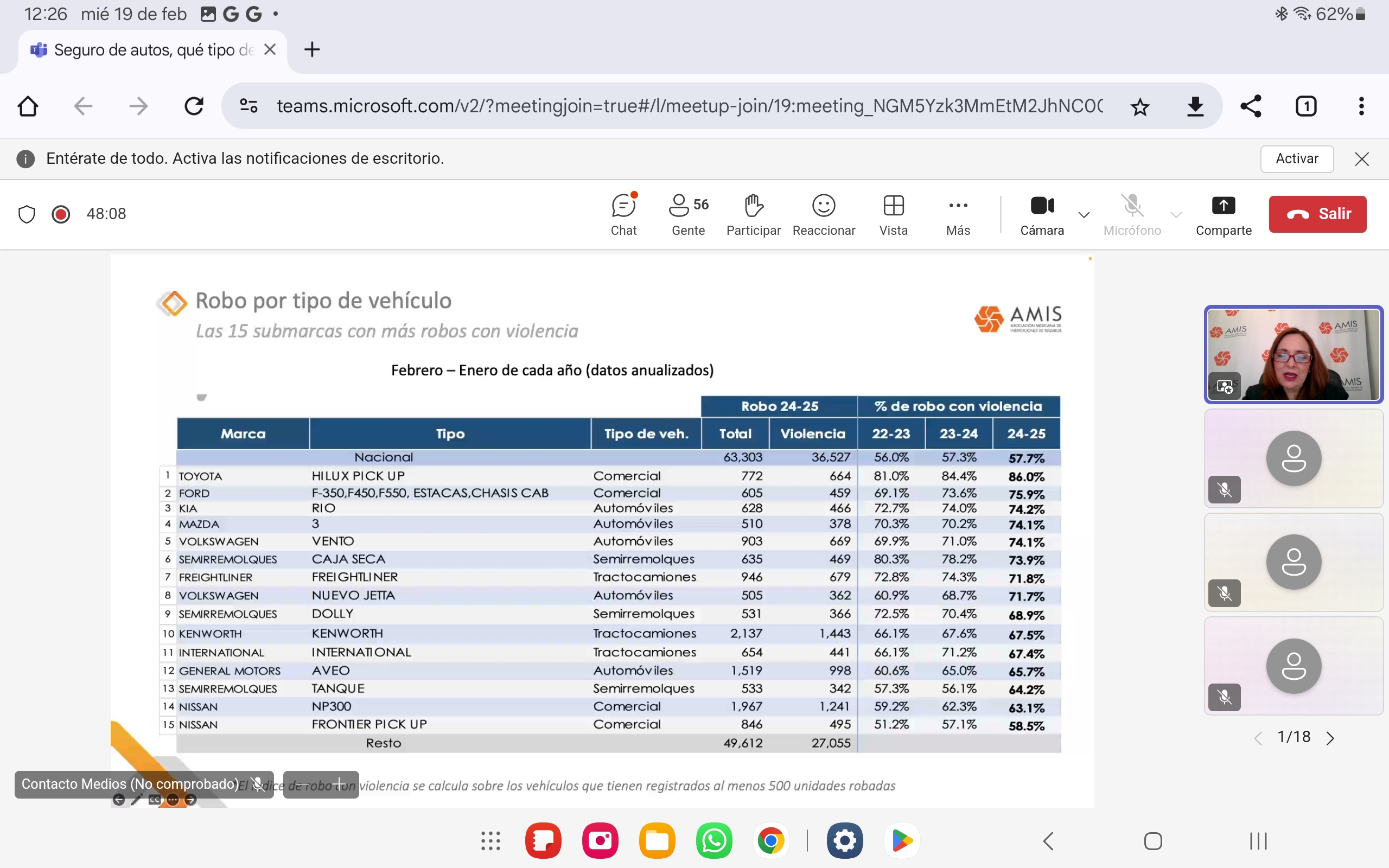
Task: Click the Nacional 57.7% value
Action: click(x=1026, y=458)
